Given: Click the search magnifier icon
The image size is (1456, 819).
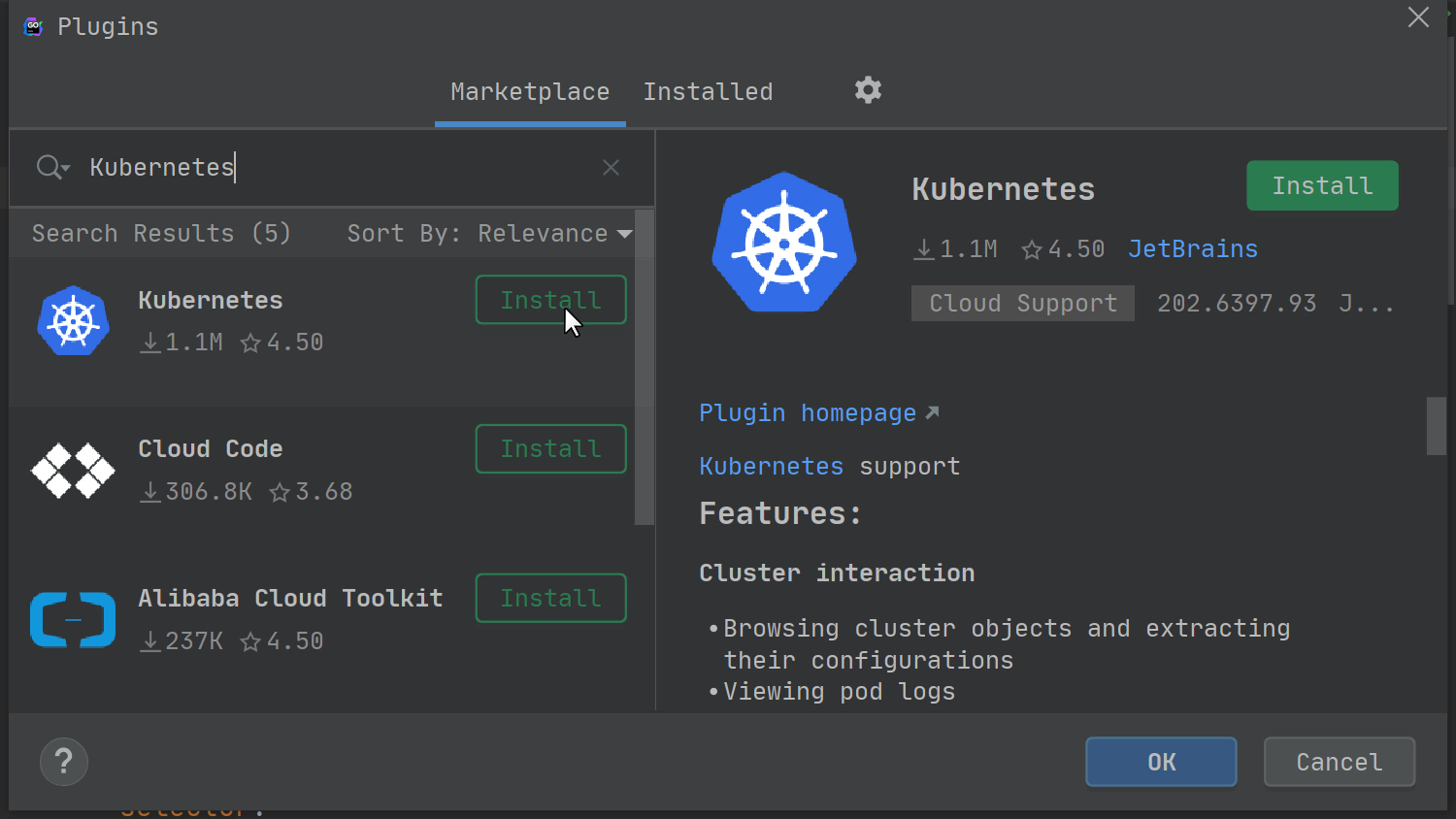Looking at the screenshot, I should (x=46, y=167).
